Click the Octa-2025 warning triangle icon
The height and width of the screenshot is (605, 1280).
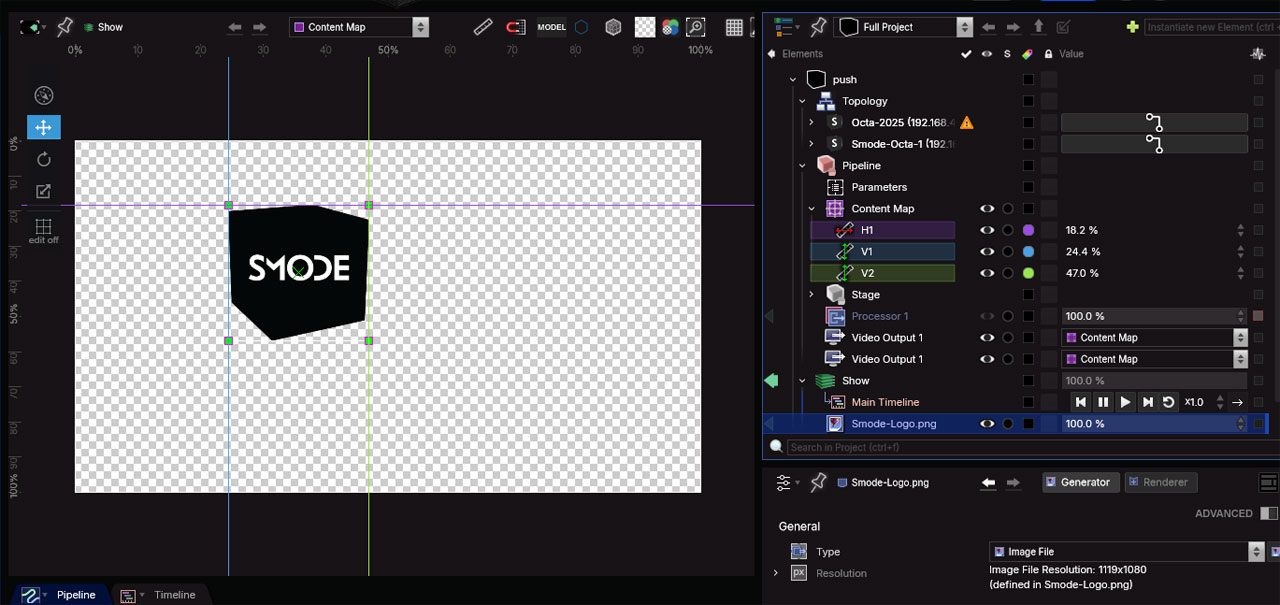(x=966, y=122)
